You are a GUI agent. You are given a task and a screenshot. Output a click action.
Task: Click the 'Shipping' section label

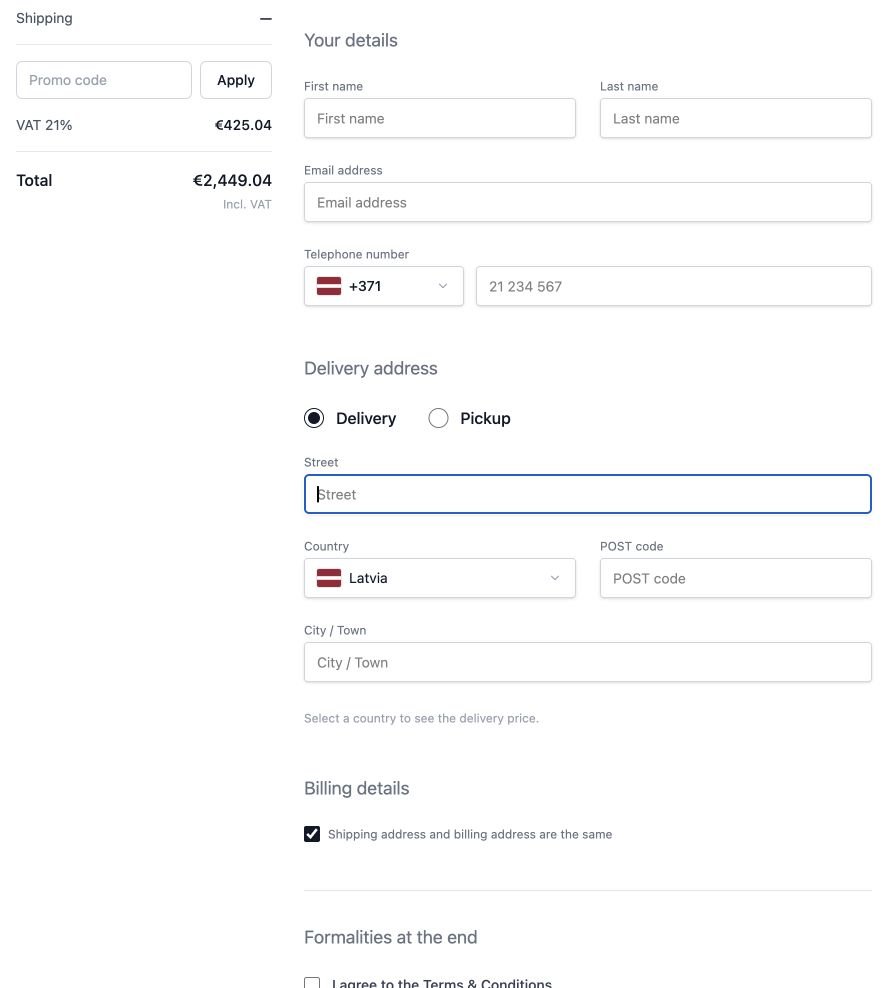44,18
